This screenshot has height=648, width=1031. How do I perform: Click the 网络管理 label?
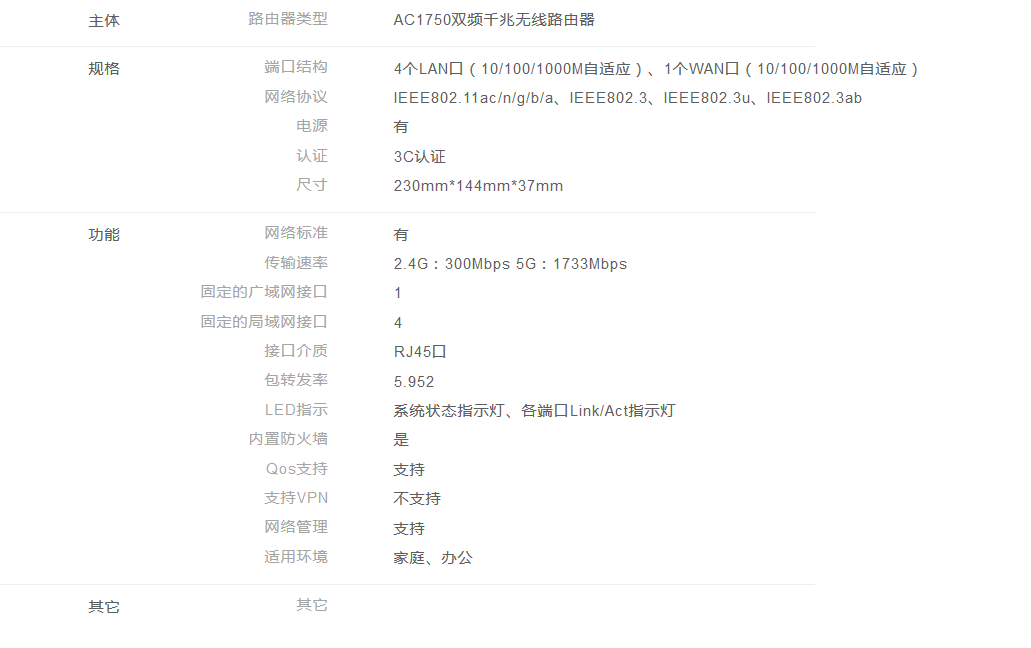[x=295, y=527]
